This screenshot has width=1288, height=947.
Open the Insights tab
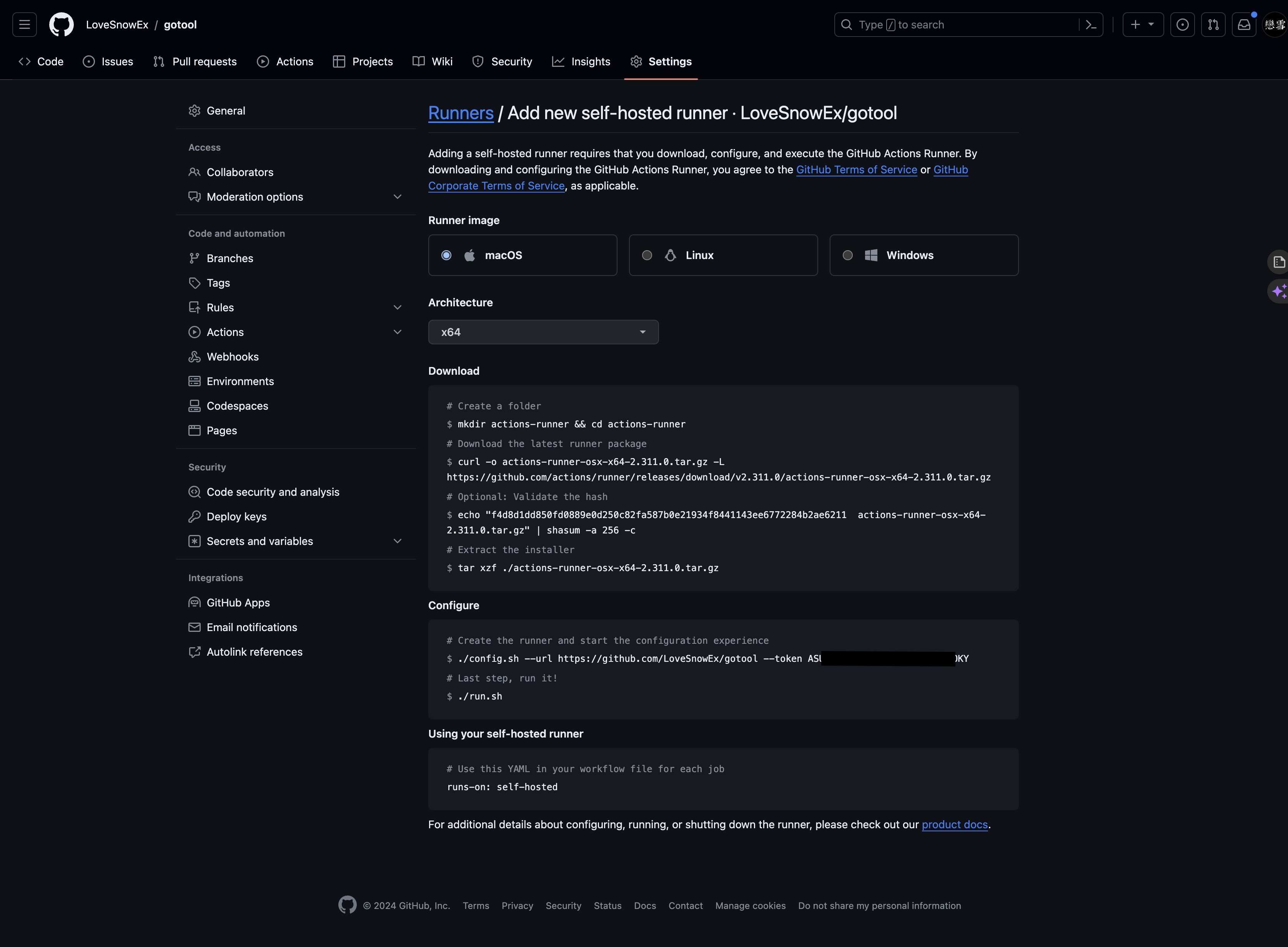581,61
